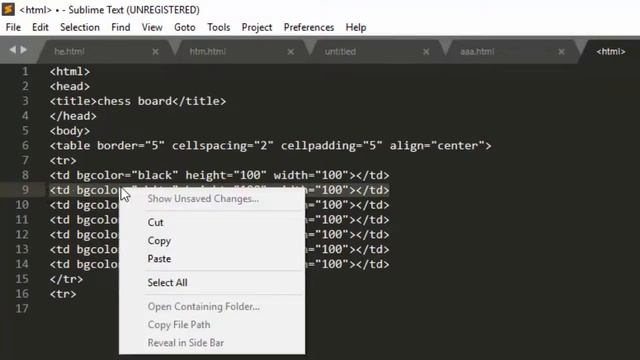Click Open Containing Folder menu entry
This screenshot has width=640, height=360.
[204, 307]
